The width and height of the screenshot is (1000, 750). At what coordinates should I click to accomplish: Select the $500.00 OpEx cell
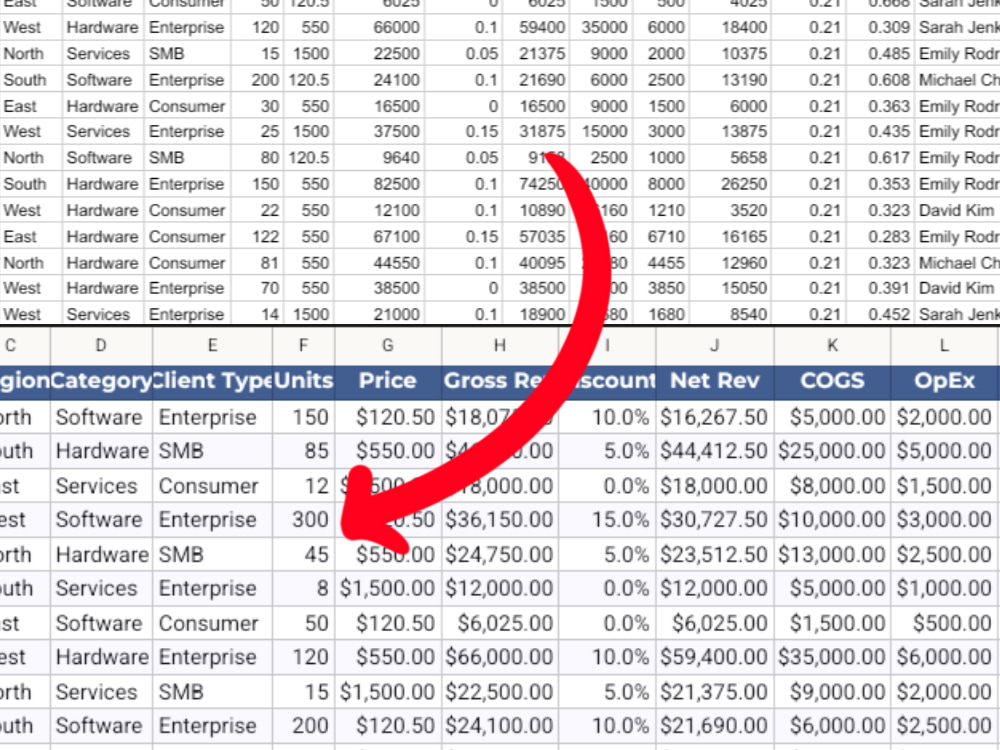coord(945,623)
